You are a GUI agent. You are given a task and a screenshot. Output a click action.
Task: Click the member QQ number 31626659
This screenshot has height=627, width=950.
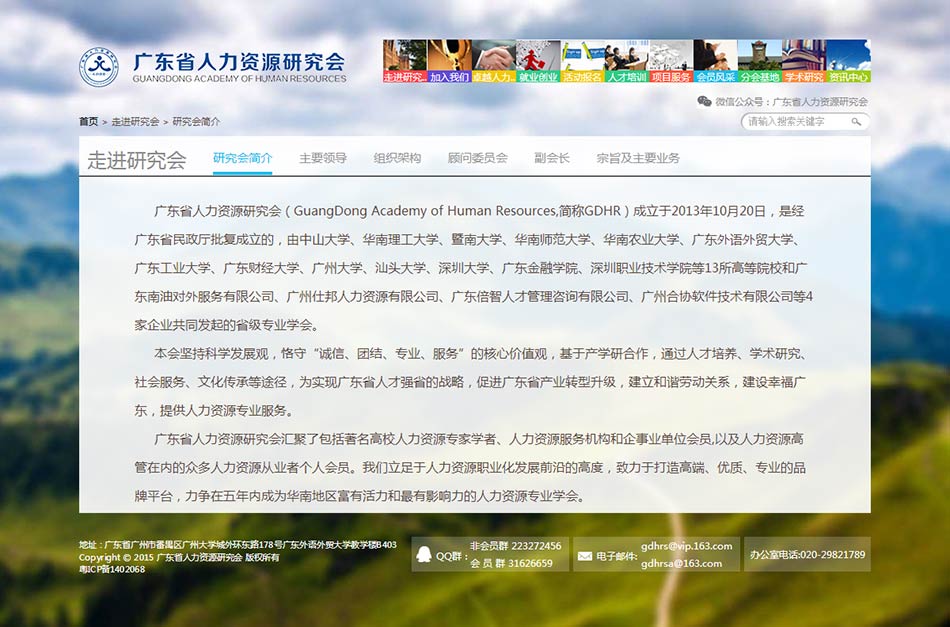530,563
